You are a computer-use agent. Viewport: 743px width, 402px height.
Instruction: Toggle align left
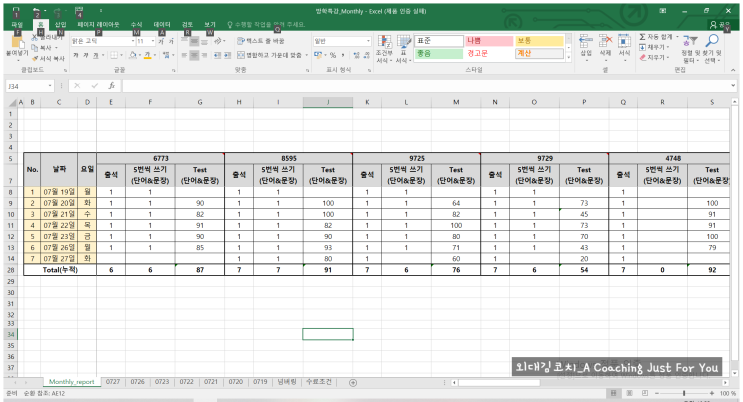184,55
